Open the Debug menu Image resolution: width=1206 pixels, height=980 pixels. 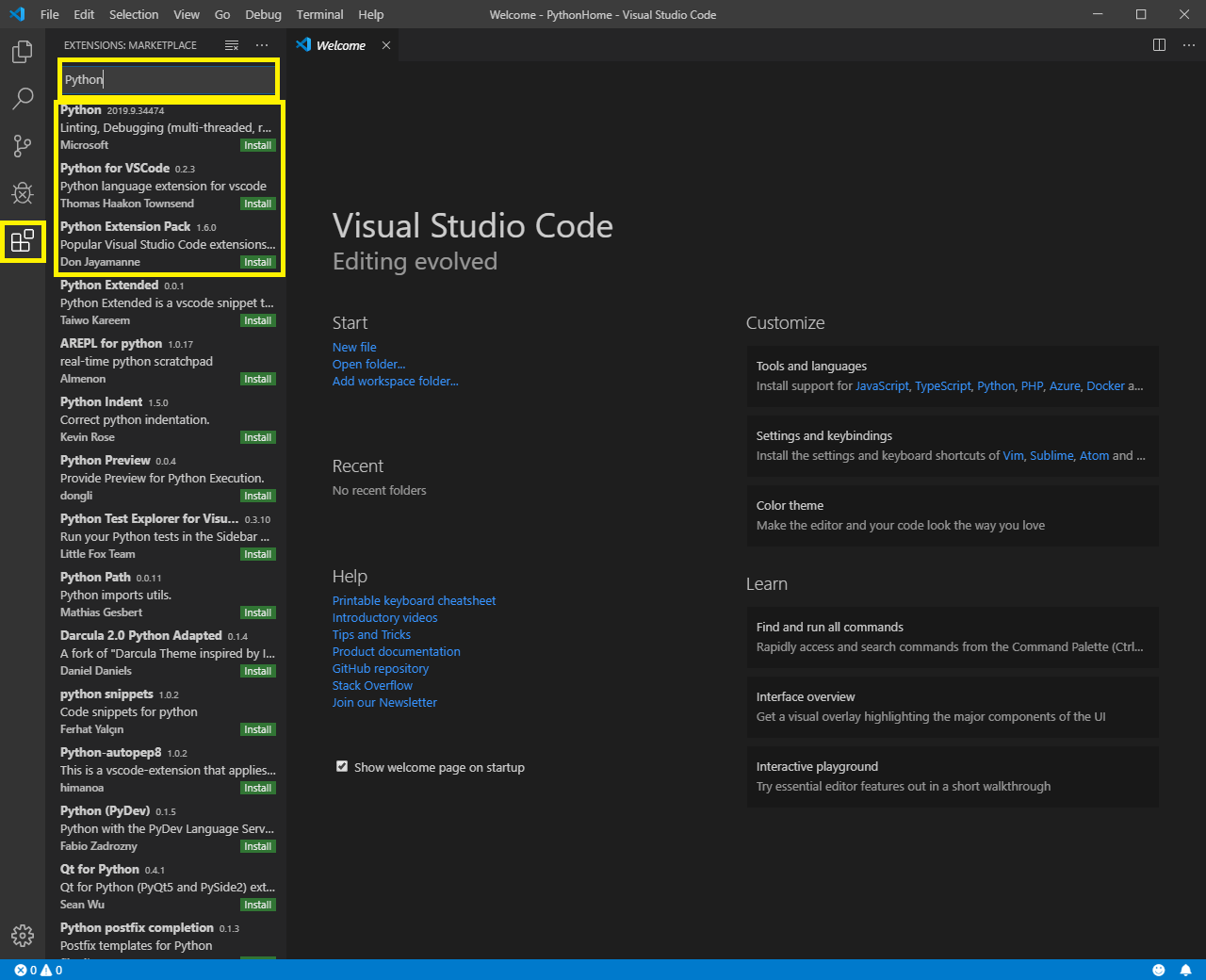(263, 14)
